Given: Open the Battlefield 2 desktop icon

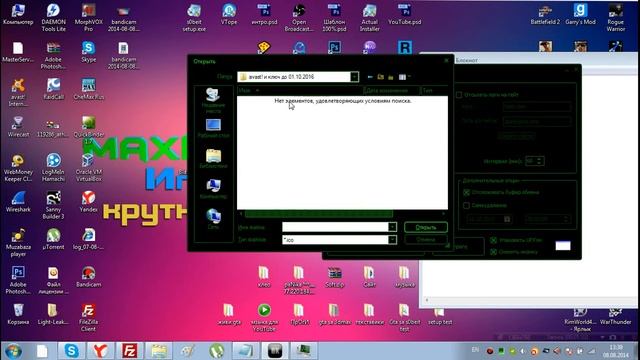Looking at the screenshot, I should tap(545, 15).
